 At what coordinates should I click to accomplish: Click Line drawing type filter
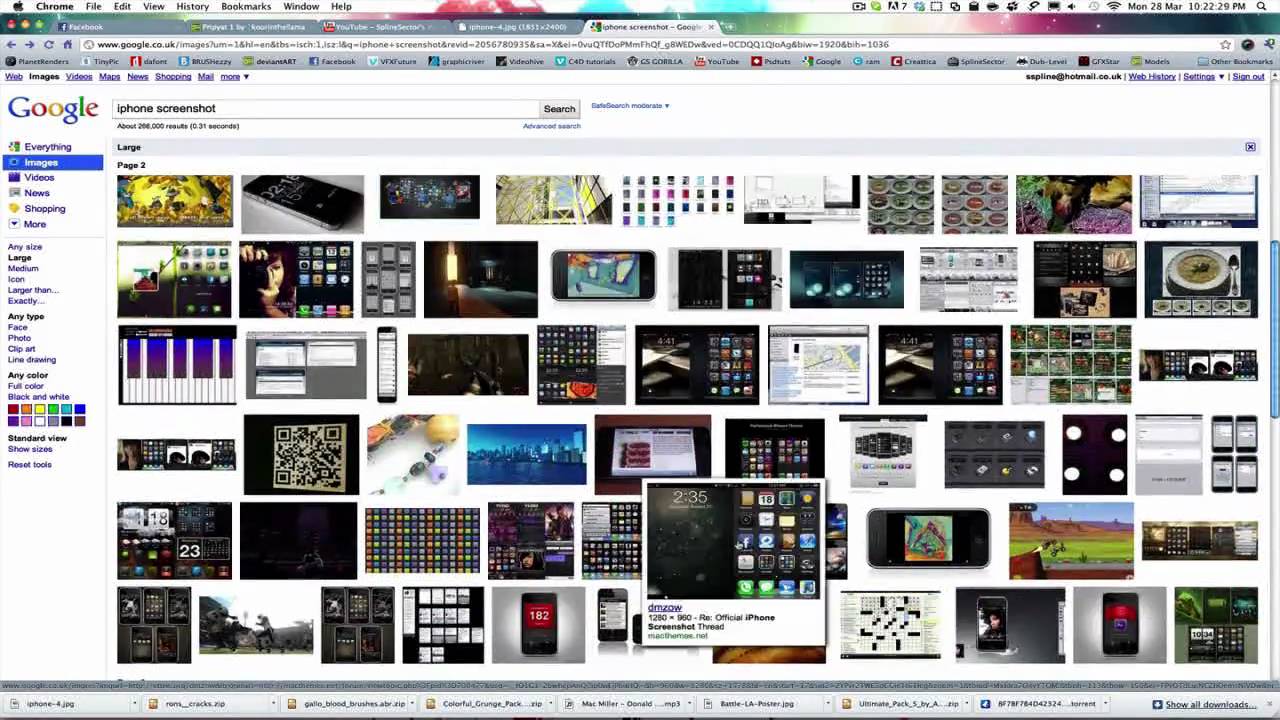32,359
